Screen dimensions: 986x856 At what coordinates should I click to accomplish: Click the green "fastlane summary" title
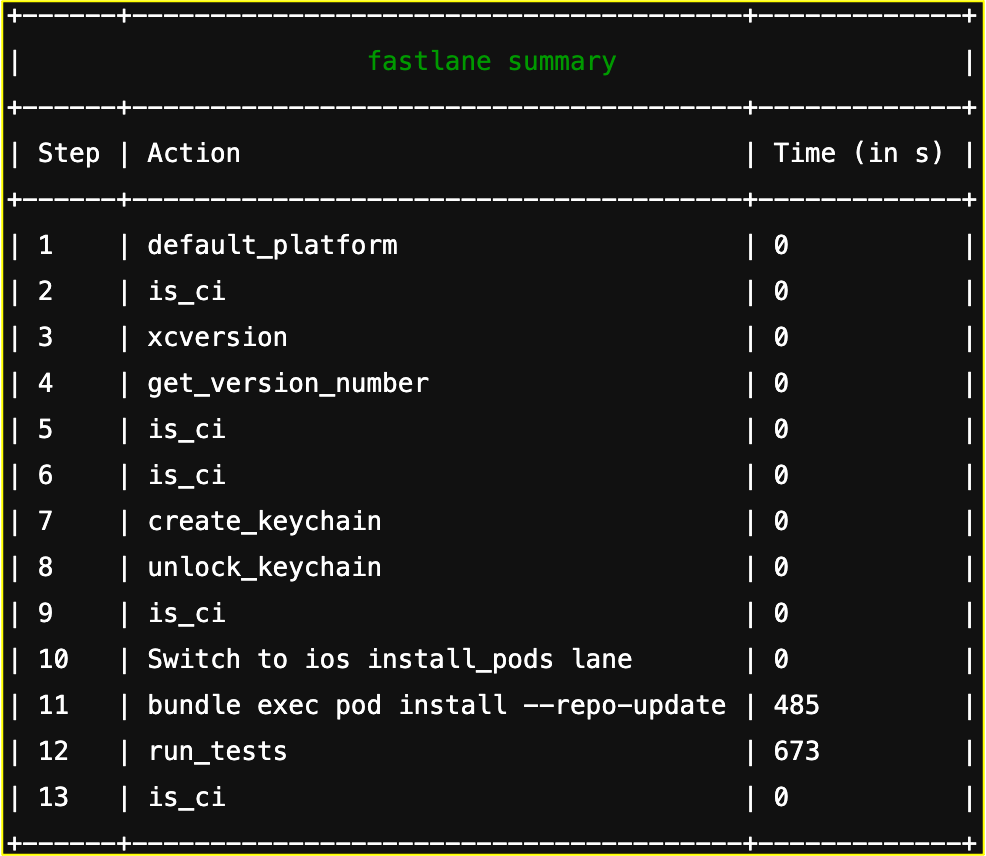(x=491, y=62)
